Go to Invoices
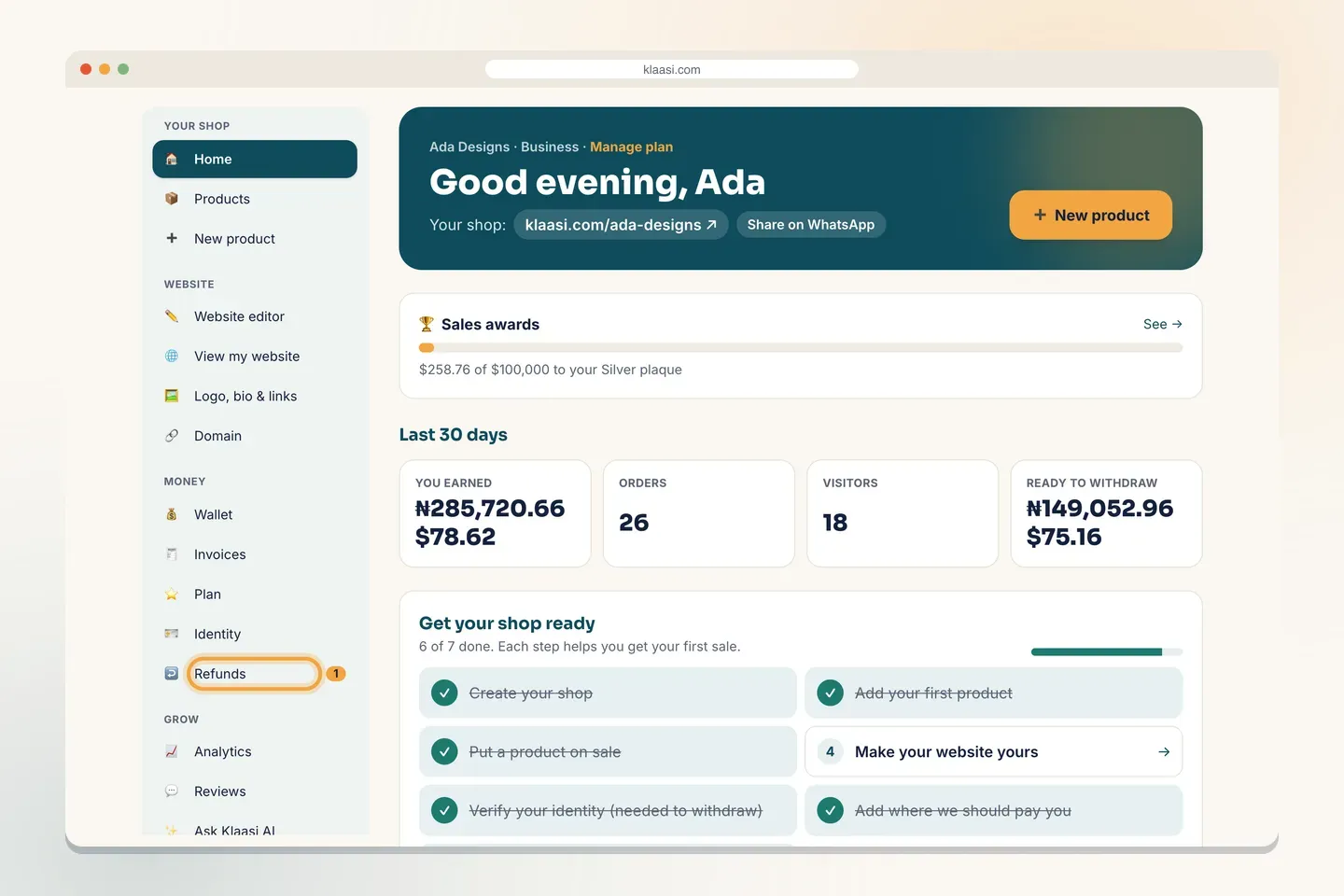This screenshot has height=896, width=1344. [x=255, y=554]
